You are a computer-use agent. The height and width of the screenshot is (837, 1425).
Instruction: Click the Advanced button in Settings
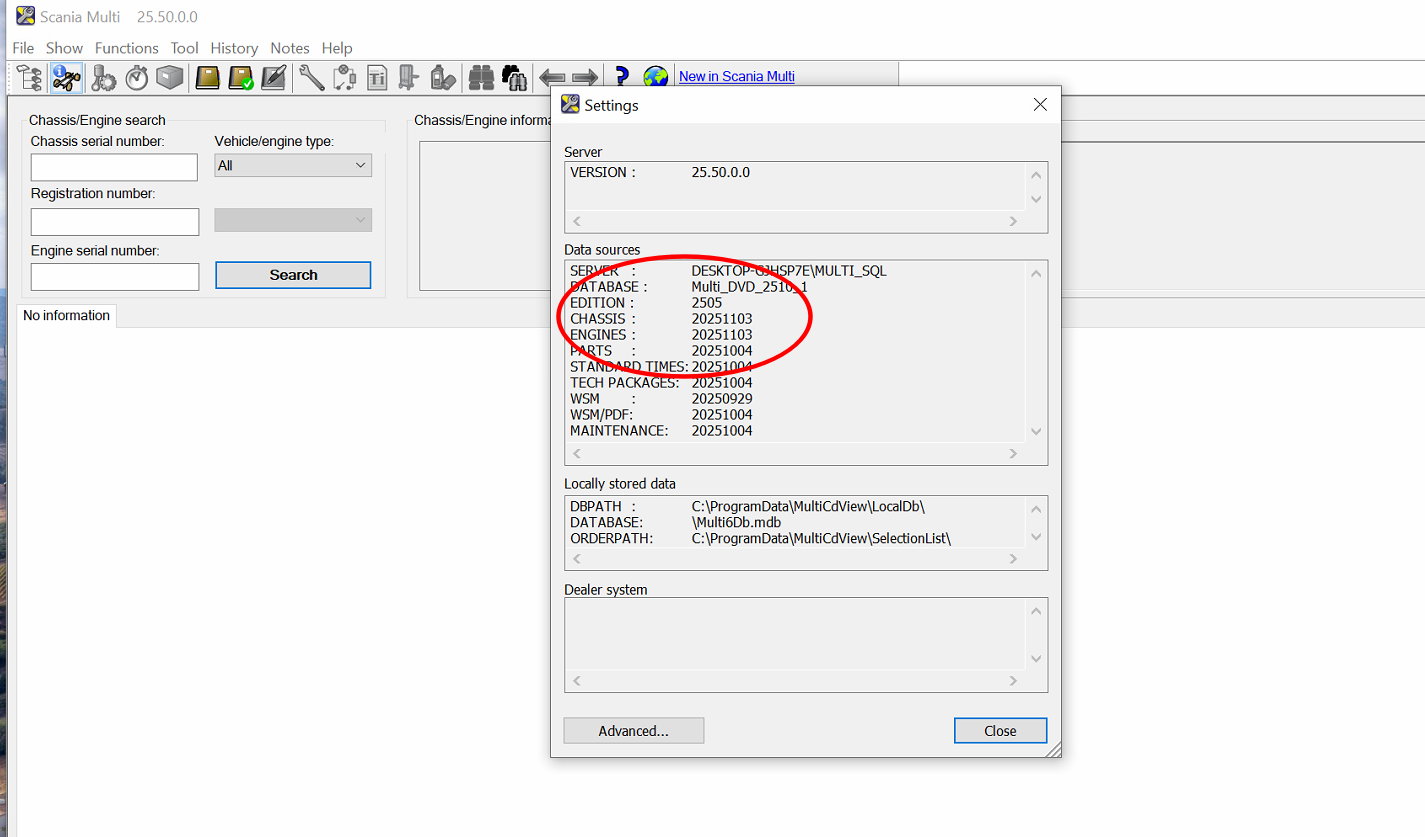pos(633,730)
